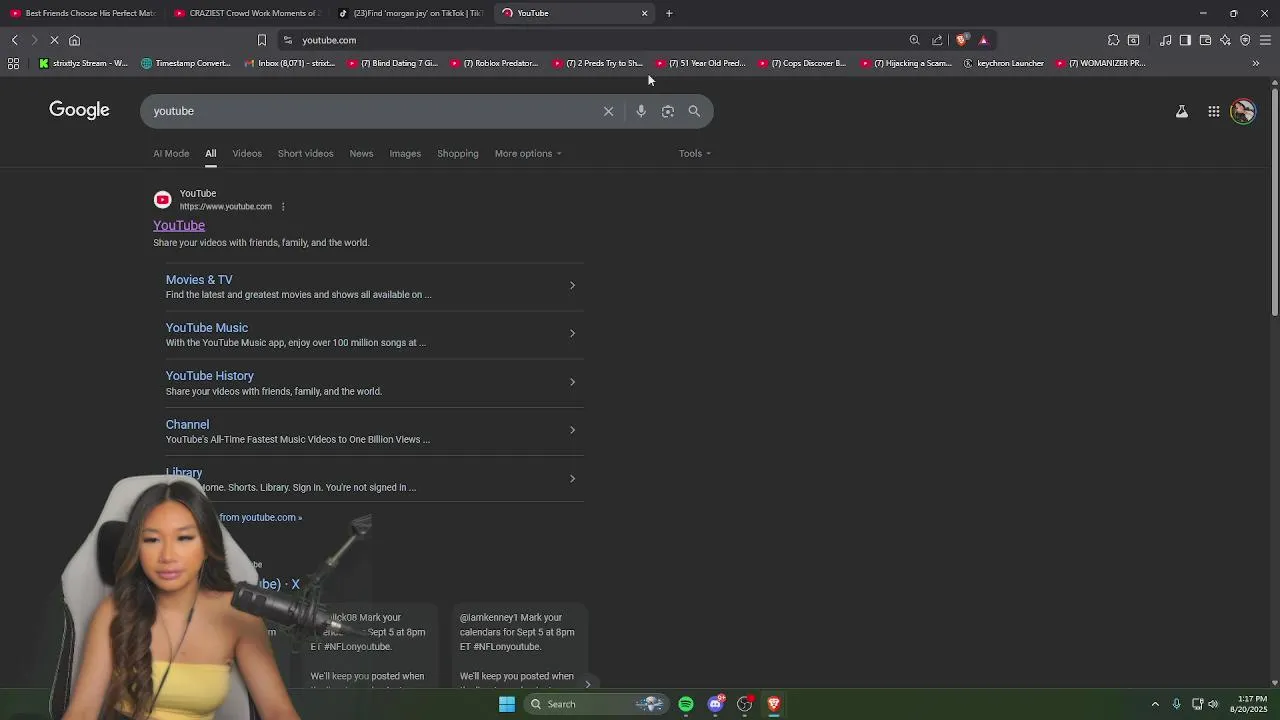
Task: Expand the YouTube History row chevron
Action: click(x=572, y=382)
